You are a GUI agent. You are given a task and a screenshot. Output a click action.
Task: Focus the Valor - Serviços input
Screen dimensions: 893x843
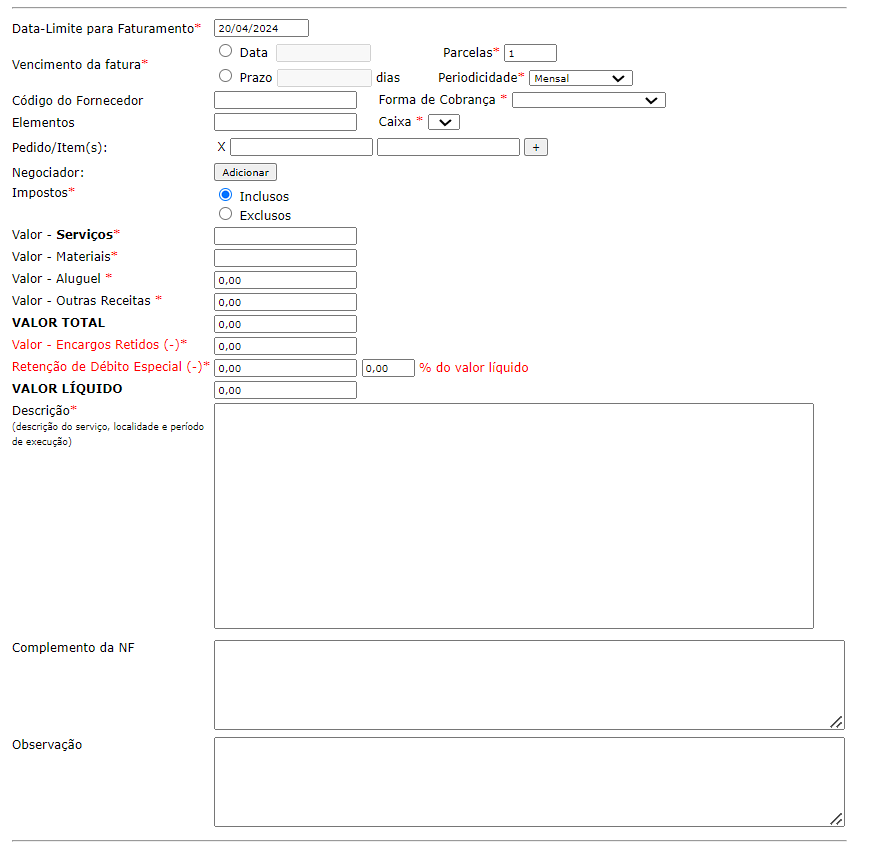point(285,236)
